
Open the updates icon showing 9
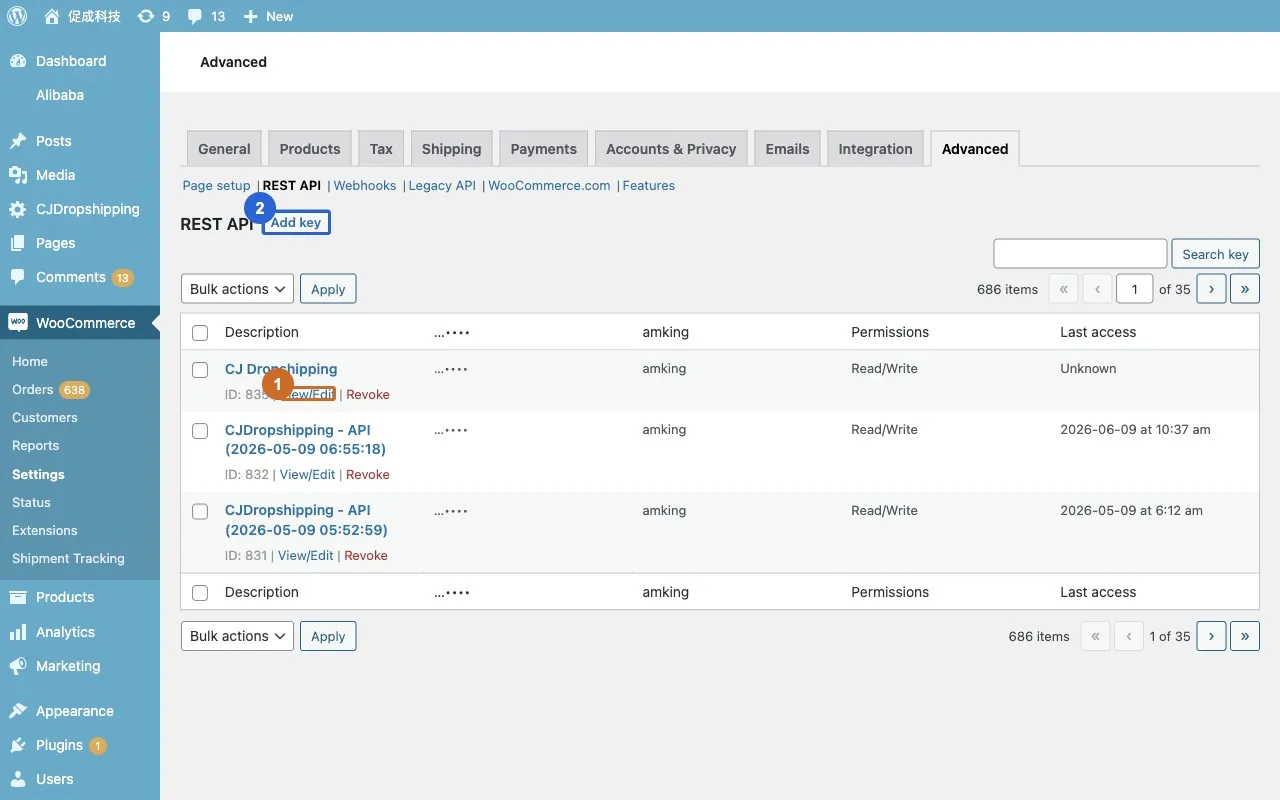pyautogui.click(x=146, y=16)
